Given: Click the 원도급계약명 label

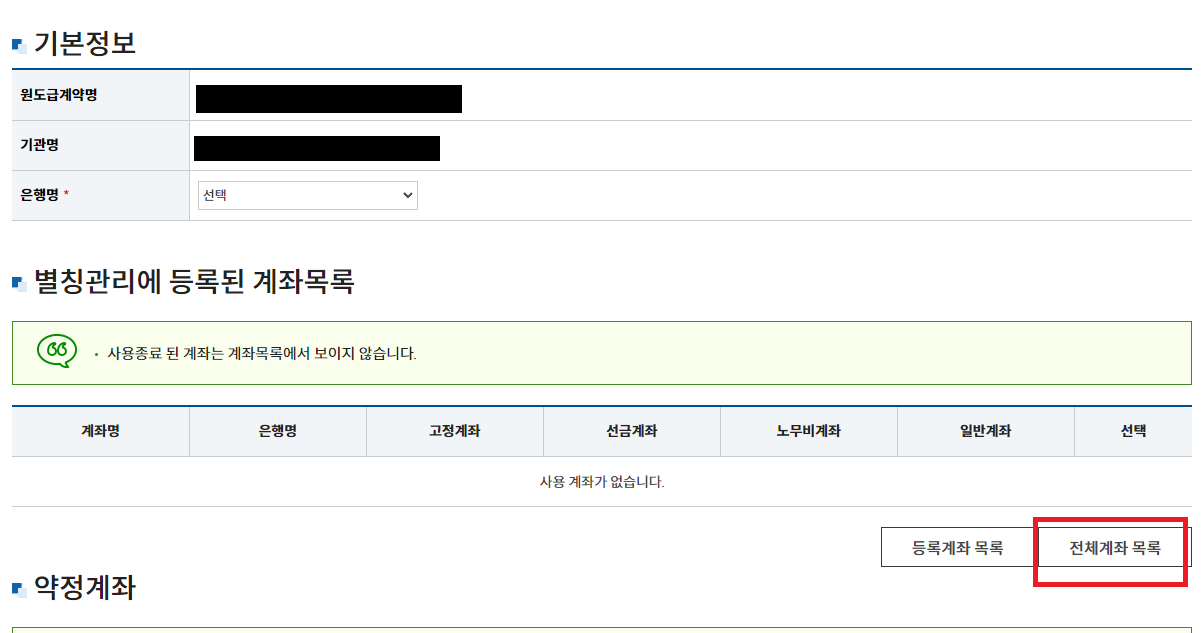Looking at the screenshot, I should [x=59, y=95].
